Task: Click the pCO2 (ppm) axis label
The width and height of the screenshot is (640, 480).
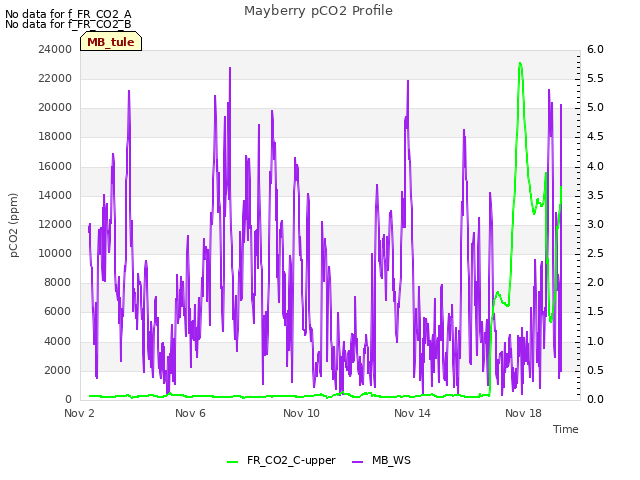Action: coord(14,225)
